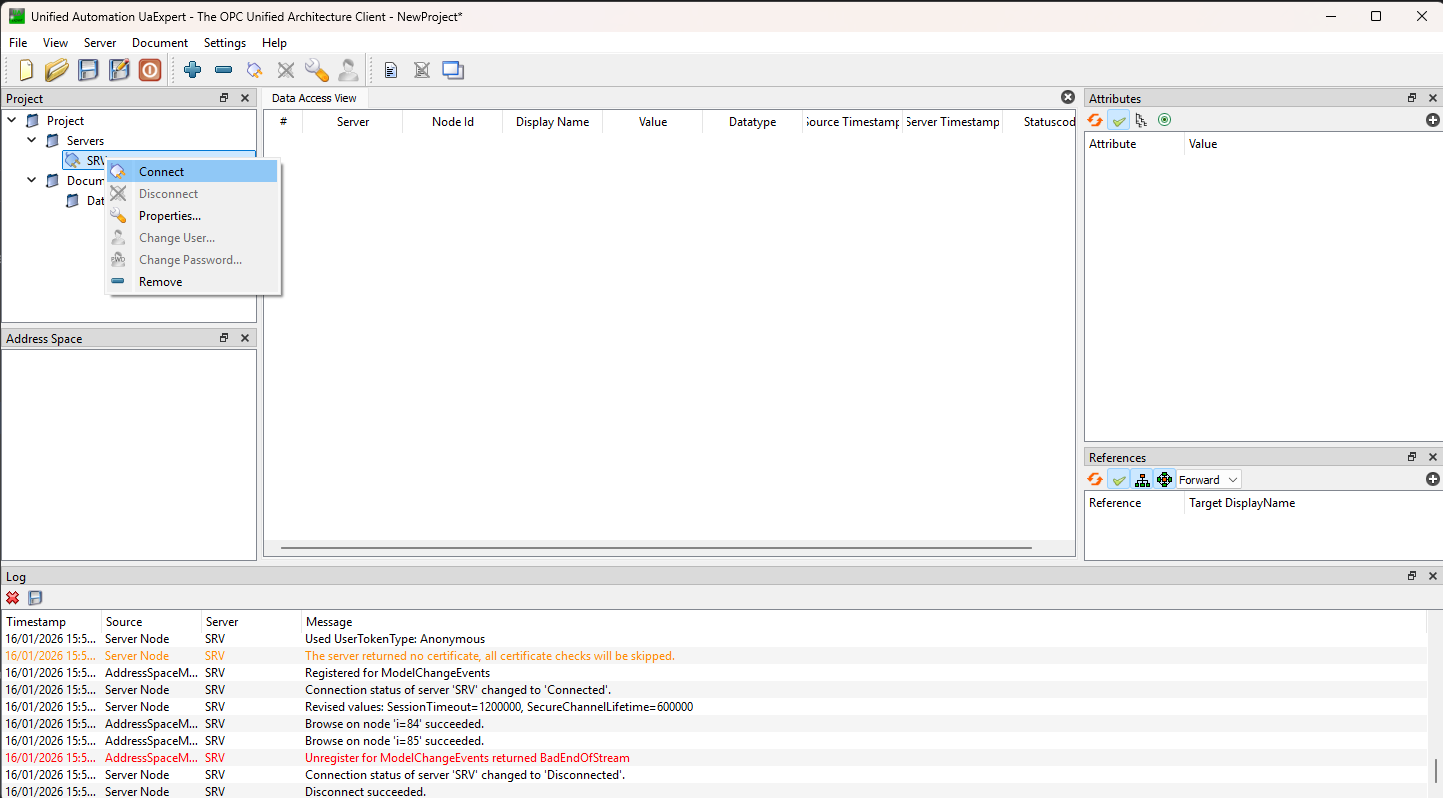Click the red power Quit icon in toolbar

150,70
